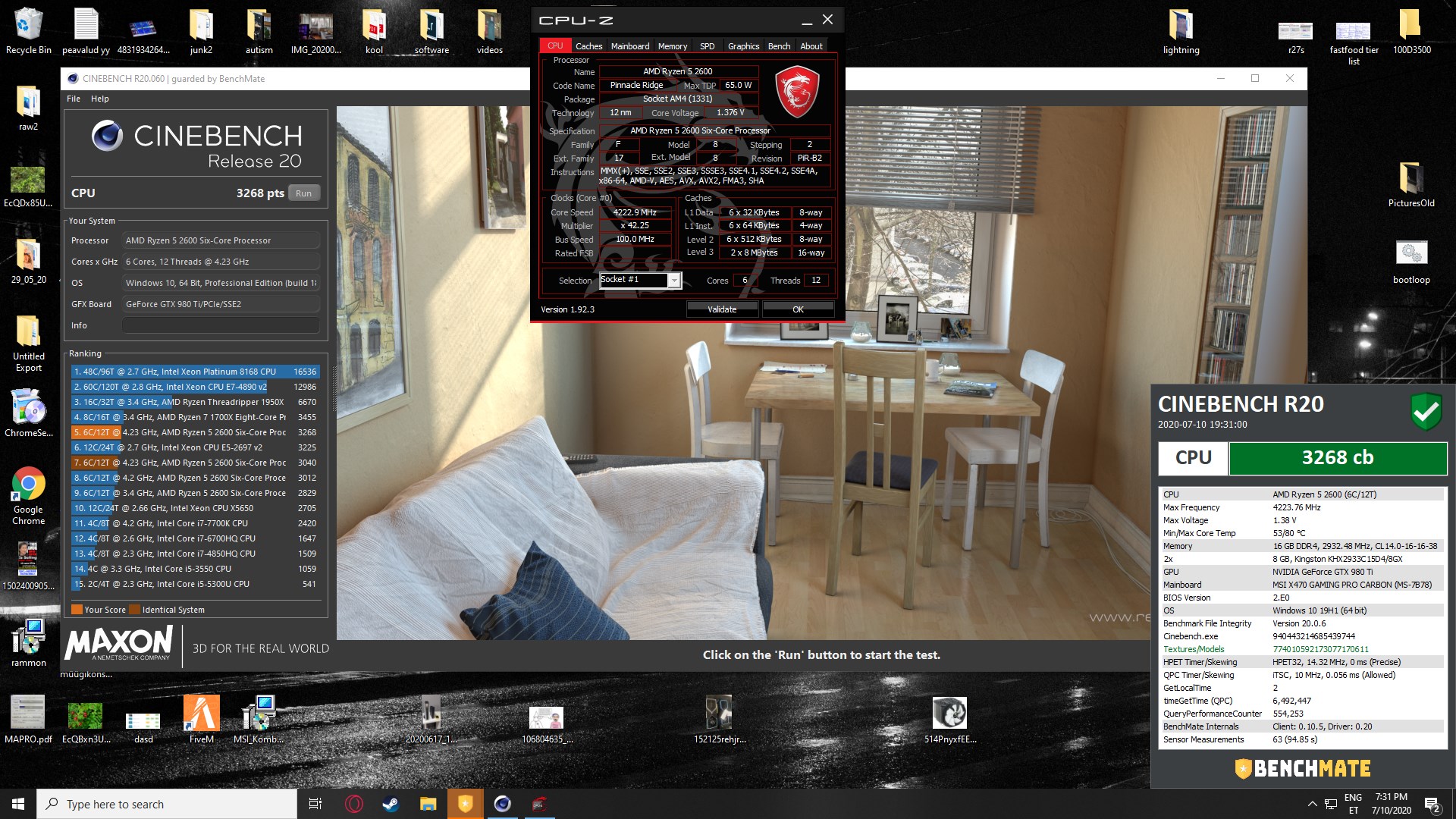The width and height of the screenshot is (1456, 819).
Task: Open the bootloop desktop icon
Action: [x=1411, y=260]
